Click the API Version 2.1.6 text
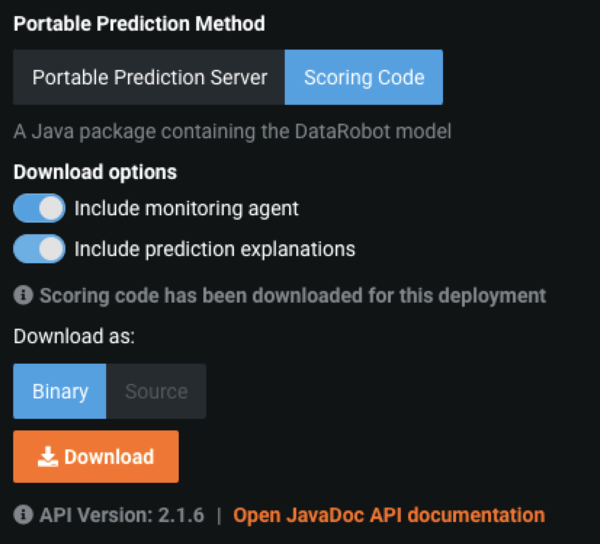Image resolution: width=600 pixels, height=544 pixels. point(121,515)
